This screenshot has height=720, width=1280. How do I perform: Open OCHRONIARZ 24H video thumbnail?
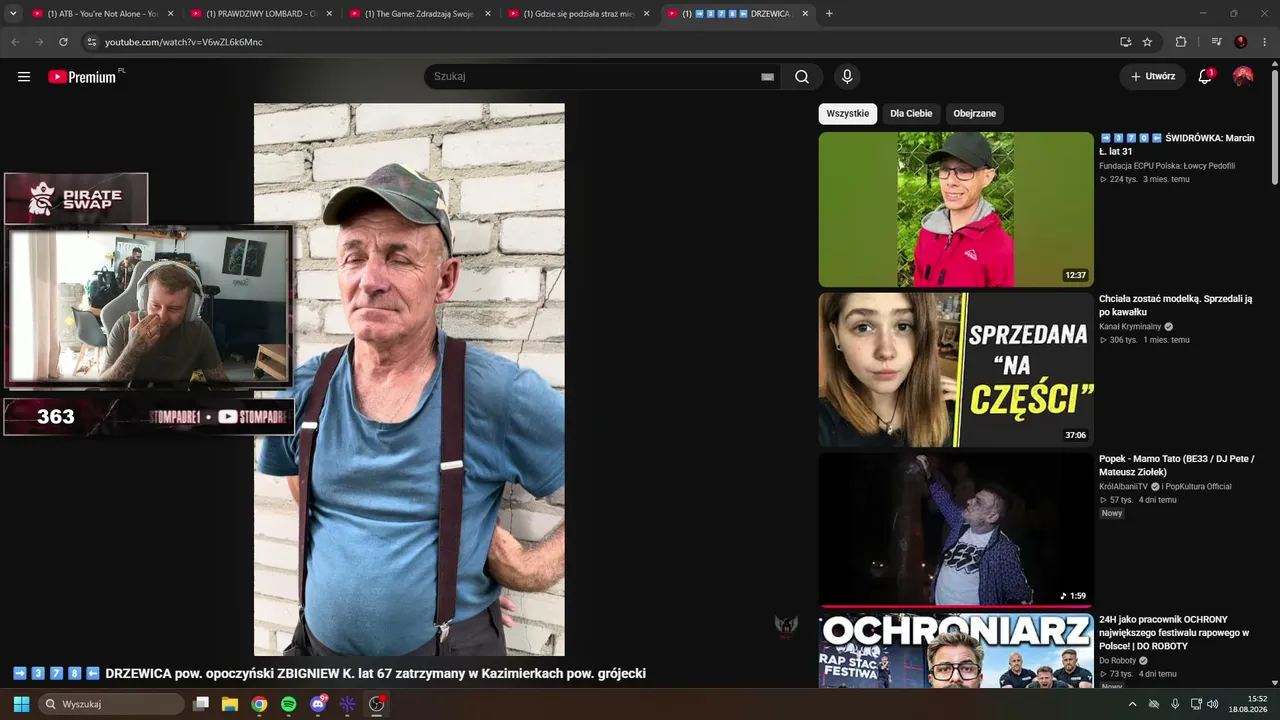coord(956,651)
